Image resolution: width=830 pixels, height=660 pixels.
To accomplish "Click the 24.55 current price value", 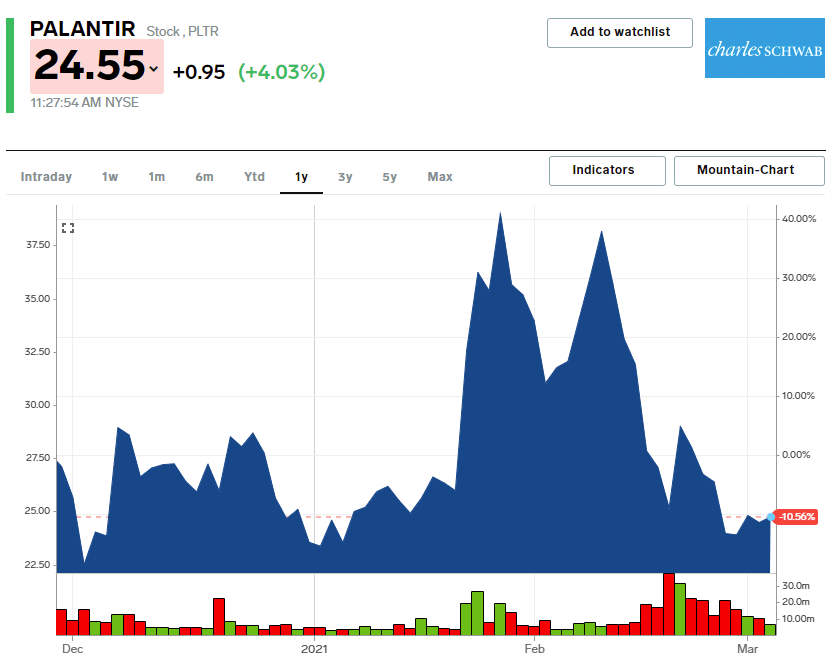I will (x=89, y=66).
